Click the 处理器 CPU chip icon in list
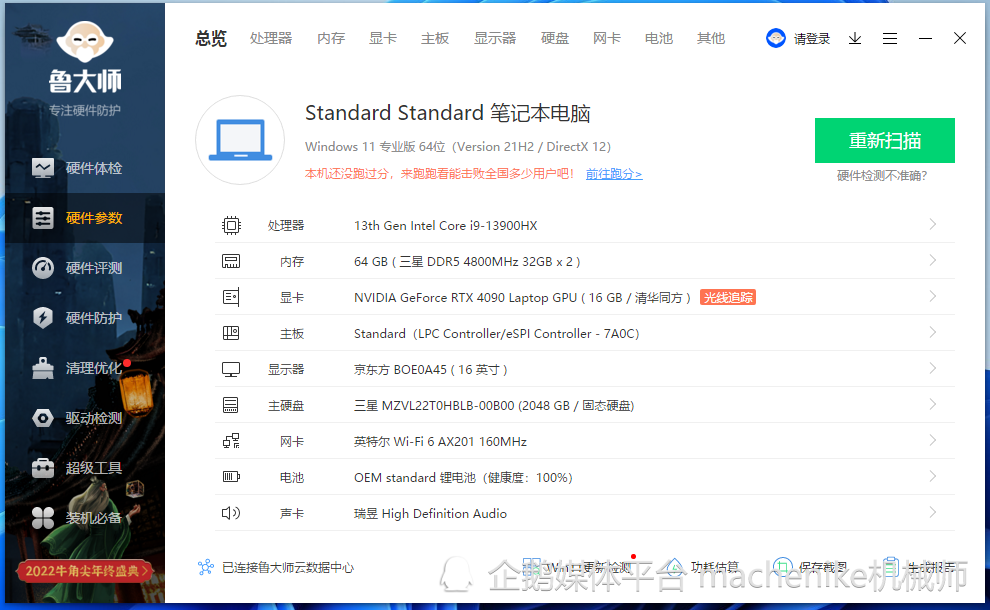Viewport: 990px width, 610px height. [x=231, y=225]
